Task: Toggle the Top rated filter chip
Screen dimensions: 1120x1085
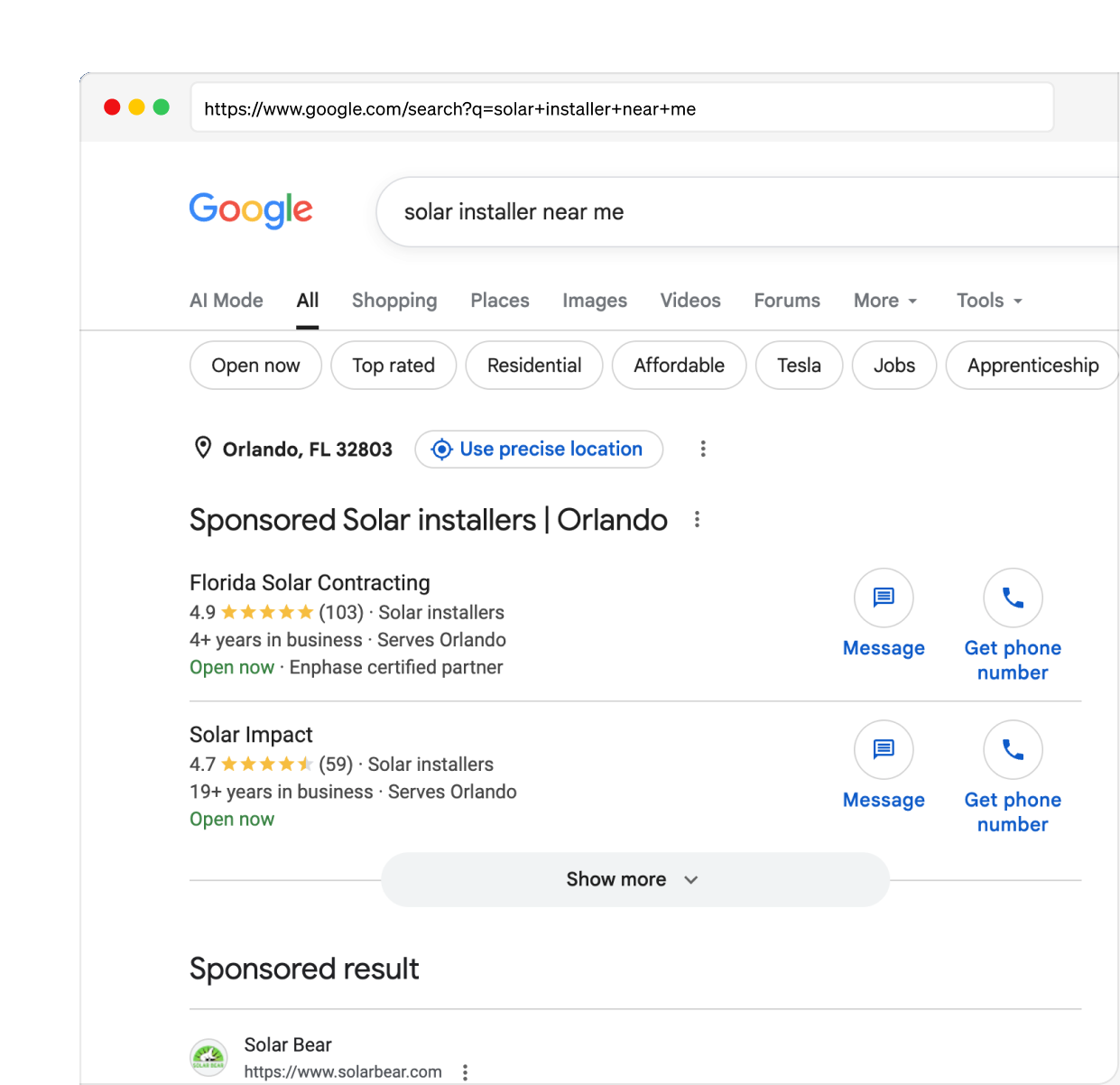Action: [x=393, y=366]
